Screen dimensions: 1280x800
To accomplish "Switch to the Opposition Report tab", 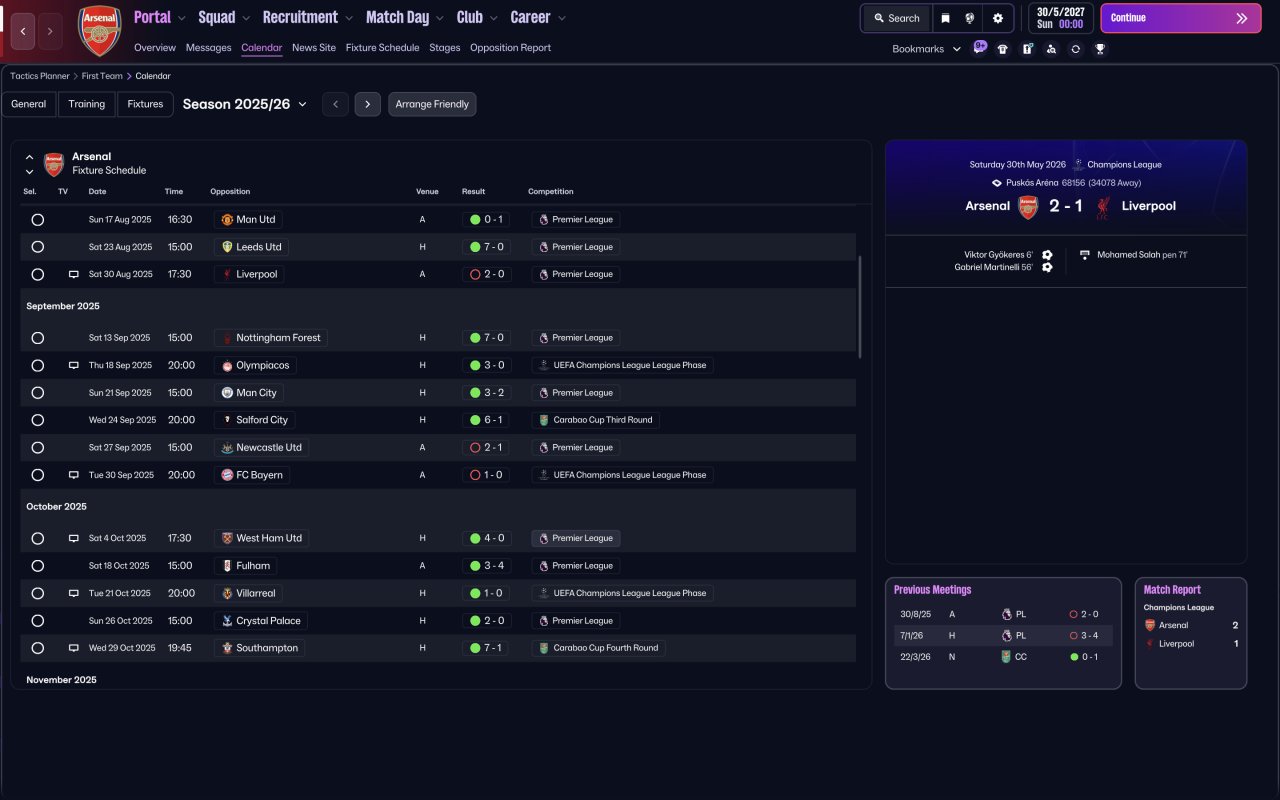I will (510, 48).
